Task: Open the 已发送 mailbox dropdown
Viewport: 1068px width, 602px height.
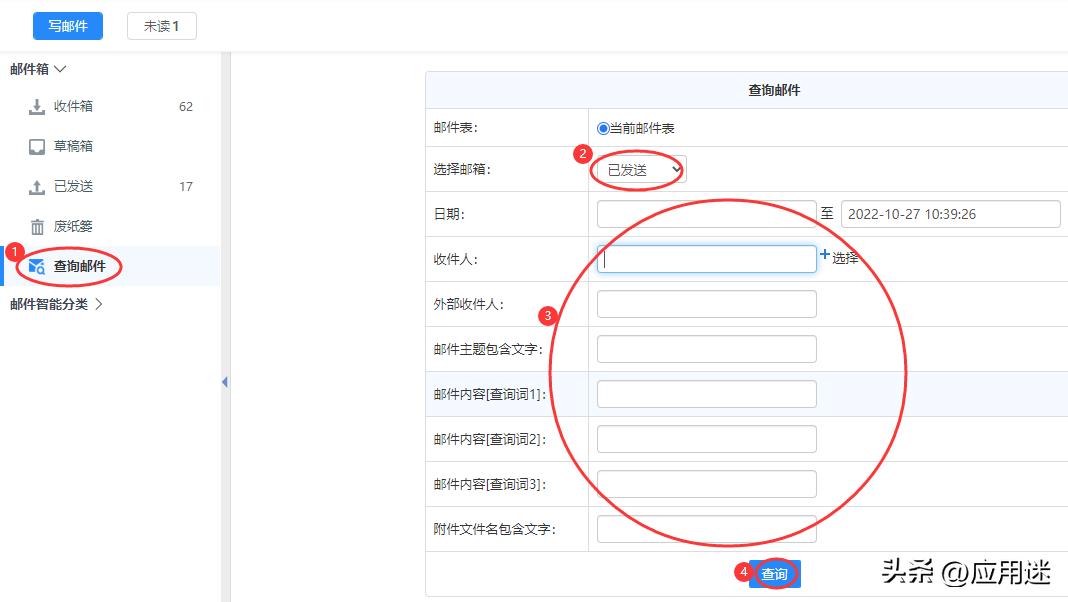Action: point(638,169)
